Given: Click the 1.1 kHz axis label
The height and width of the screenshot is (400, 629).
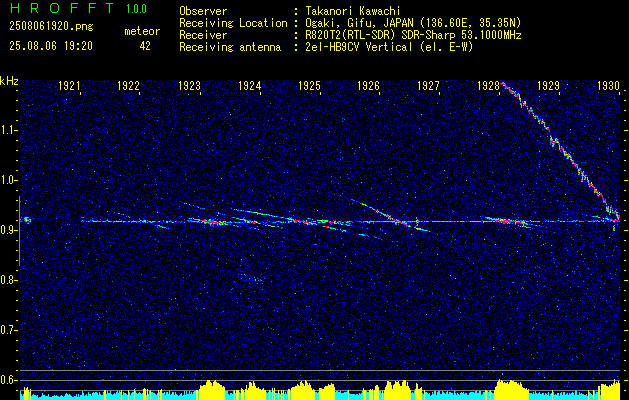Looking at the screenshot, I should click(7, 130).
